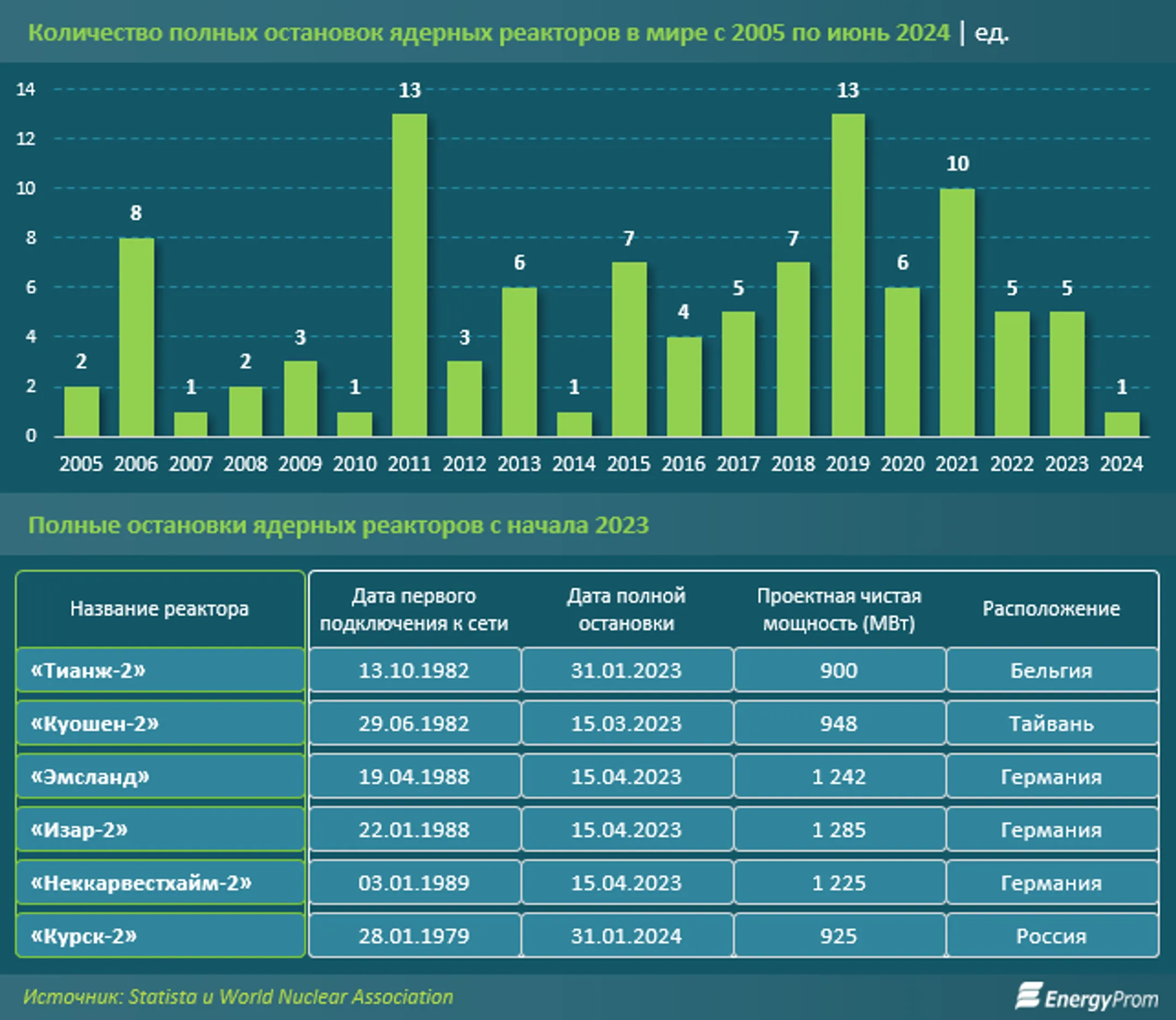Select the 2011 bar with value 13
Viewport: 1176px width, 1020px height.
pyautogui.click(x=409, y=275)
